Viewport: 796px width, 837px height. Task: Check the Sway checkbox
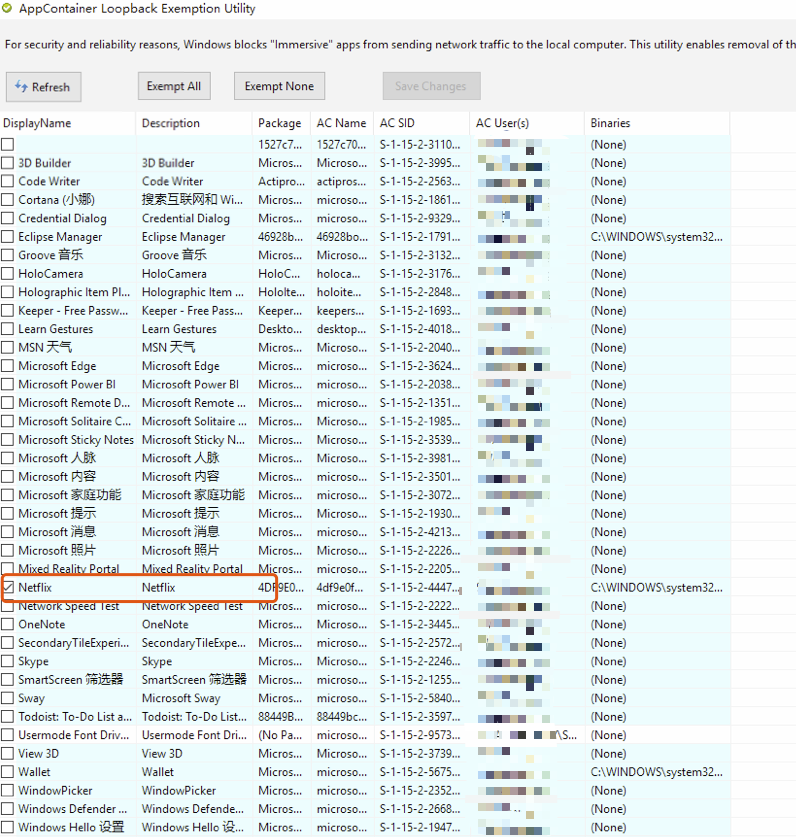pyautogui.click(x=7, y=698)
